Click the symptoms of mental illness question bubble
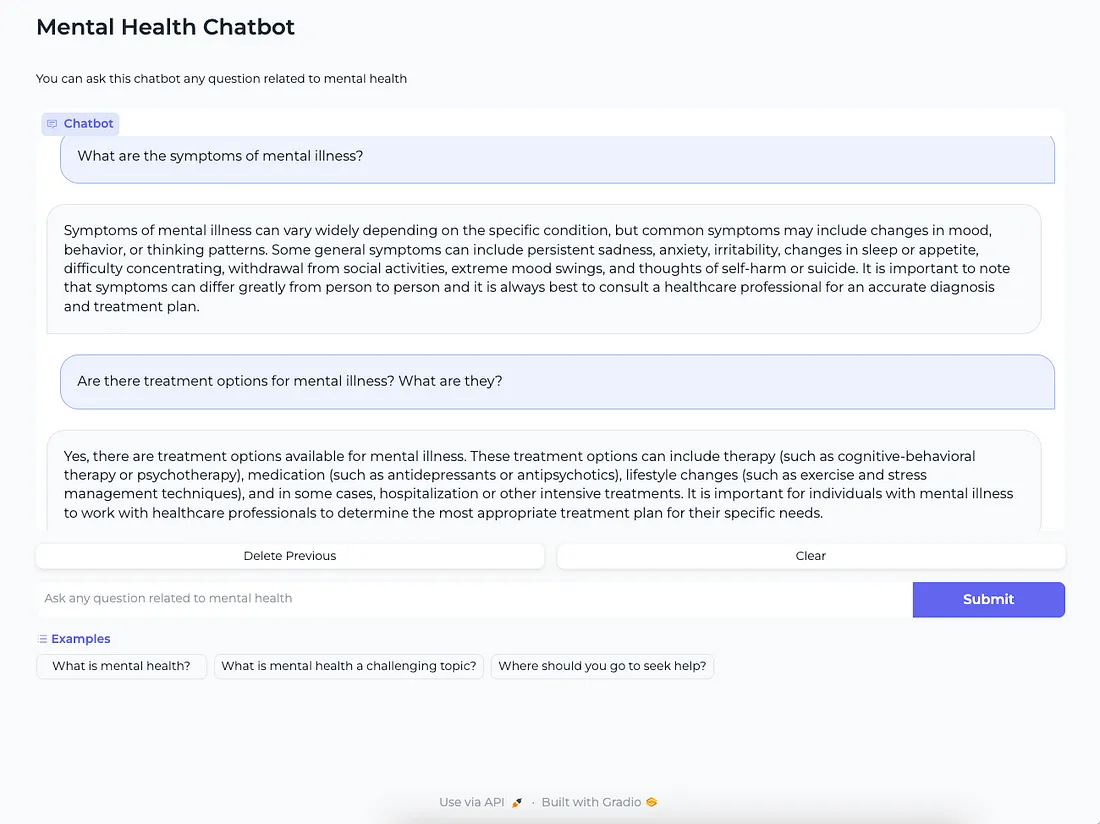This screenshot has width=1100, height=824. [557, 158]
